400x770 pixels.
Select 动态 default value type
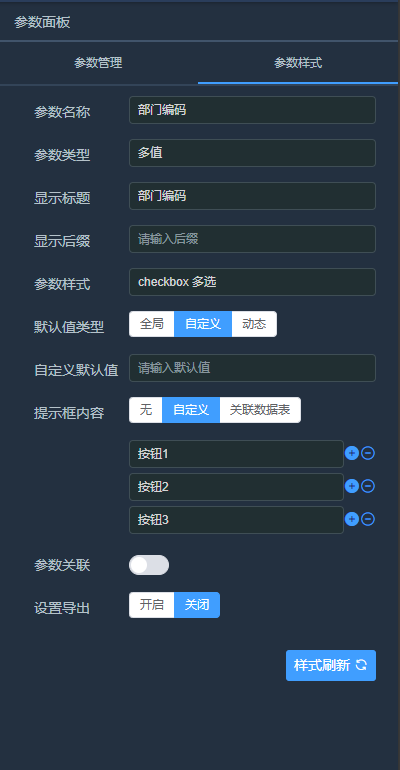pyautogui.click(x=254, y=324)
